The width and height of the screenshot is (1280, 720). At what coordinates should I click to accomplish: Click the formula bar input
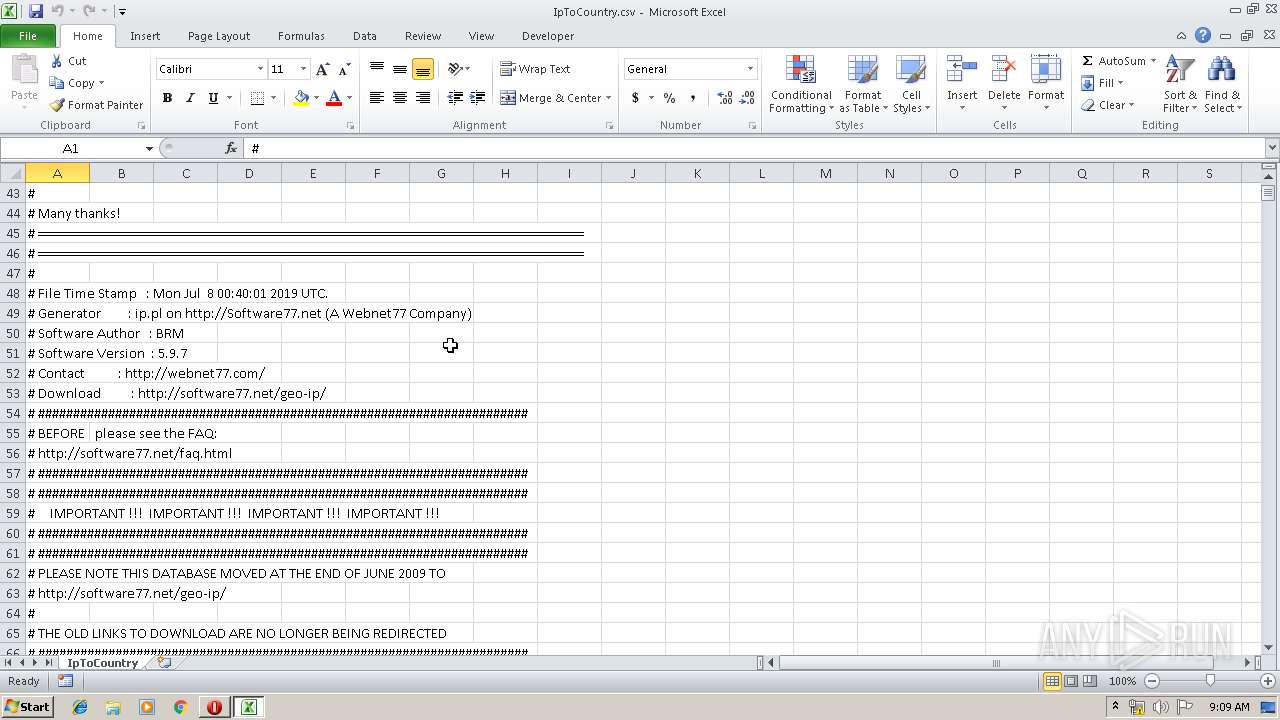(756, 148)
